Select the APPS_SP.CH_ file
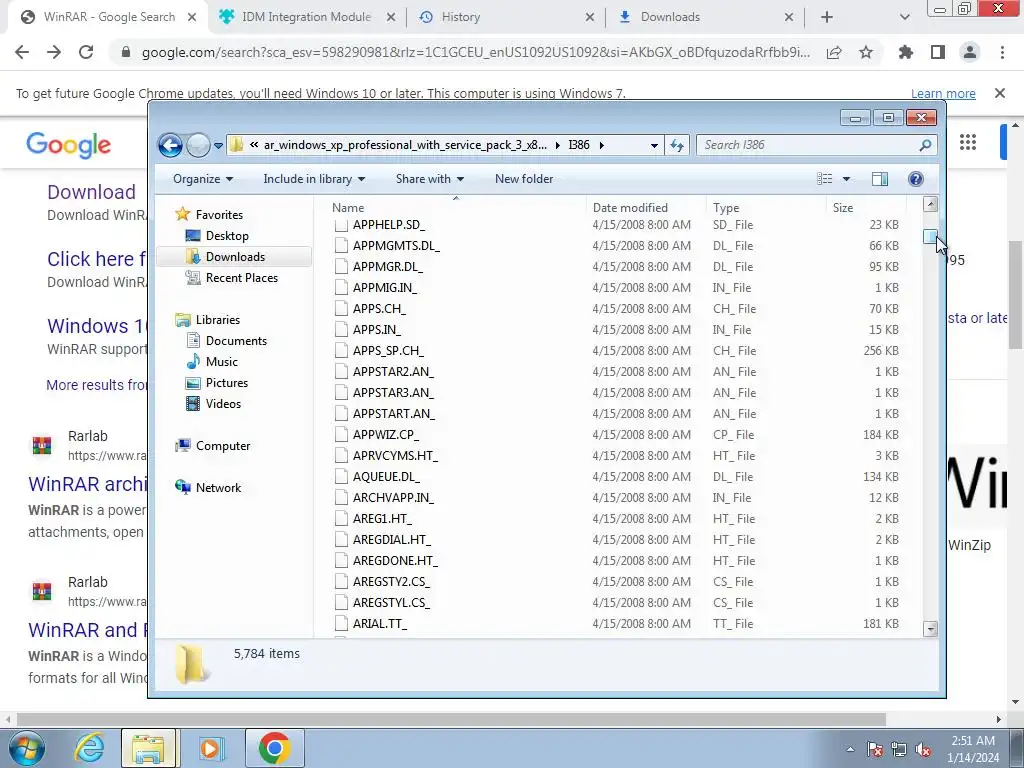The image size is (1024, 768). (388, 351)
